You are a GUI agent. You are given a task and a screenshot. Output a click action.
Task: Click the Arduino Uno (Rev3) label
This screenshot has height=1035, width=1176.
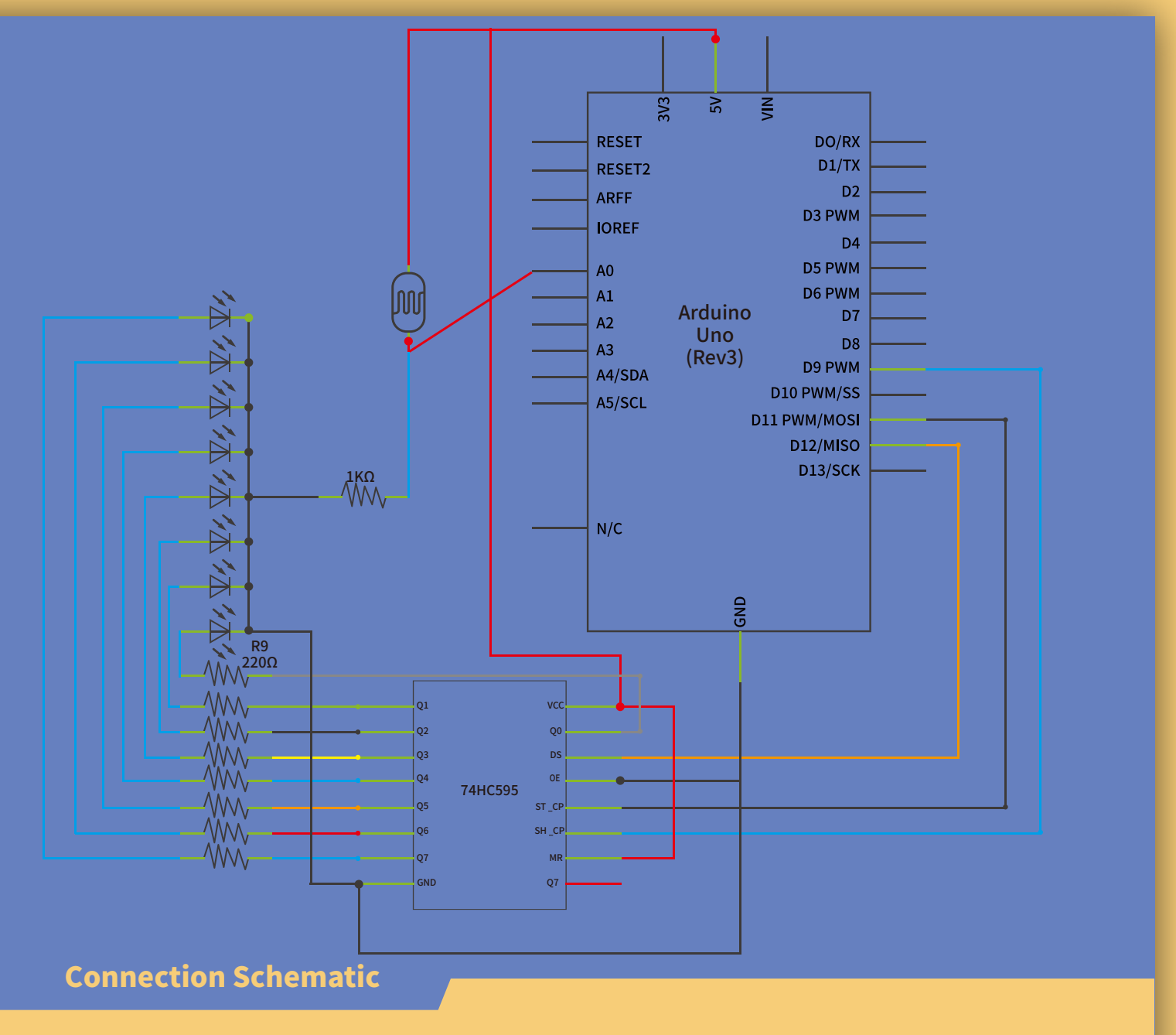(714, 335)
